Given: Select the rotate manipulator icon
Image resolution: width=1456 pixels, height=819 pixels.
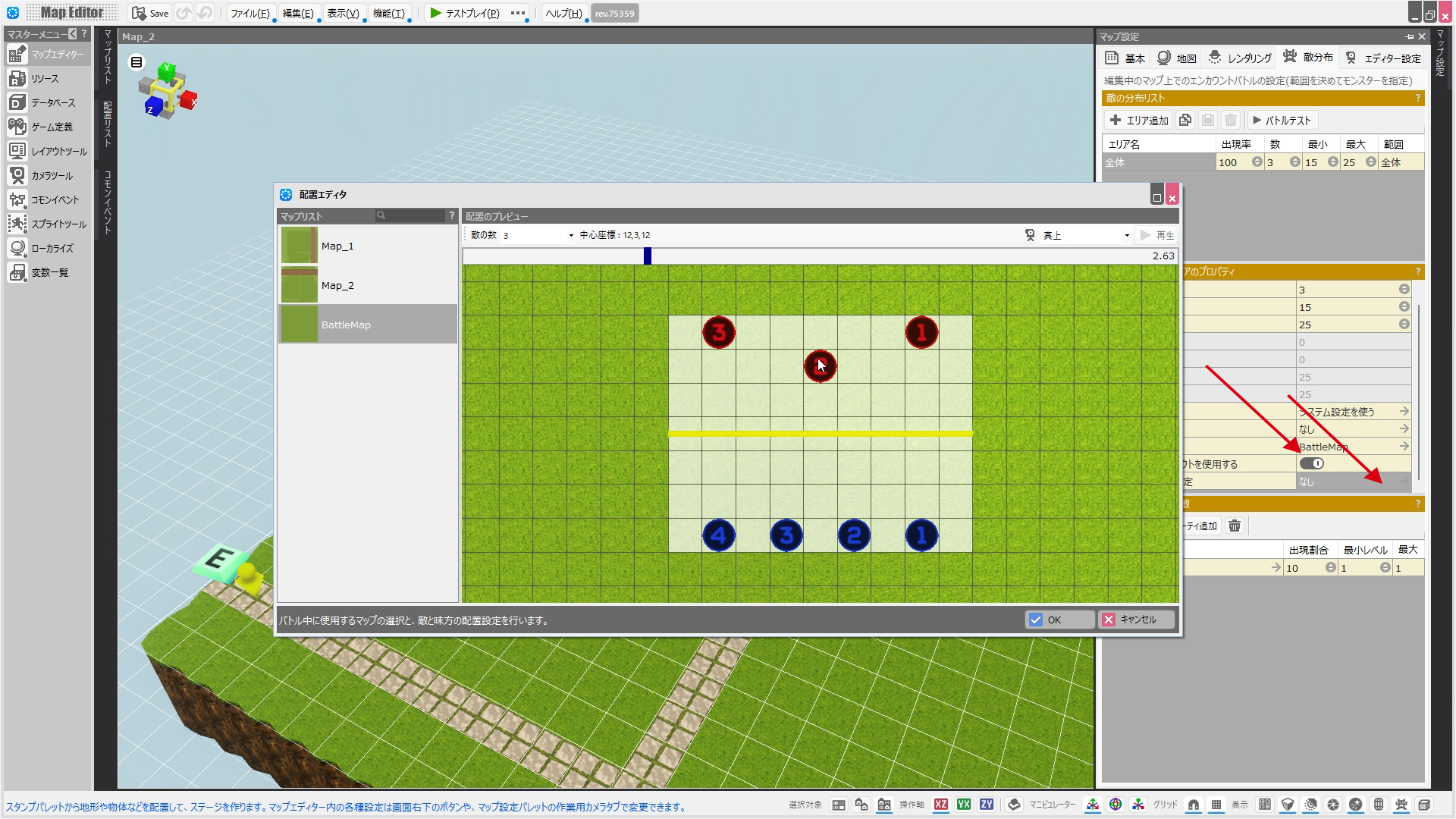Looking at the screenshot, I should tap(1116, 805).
